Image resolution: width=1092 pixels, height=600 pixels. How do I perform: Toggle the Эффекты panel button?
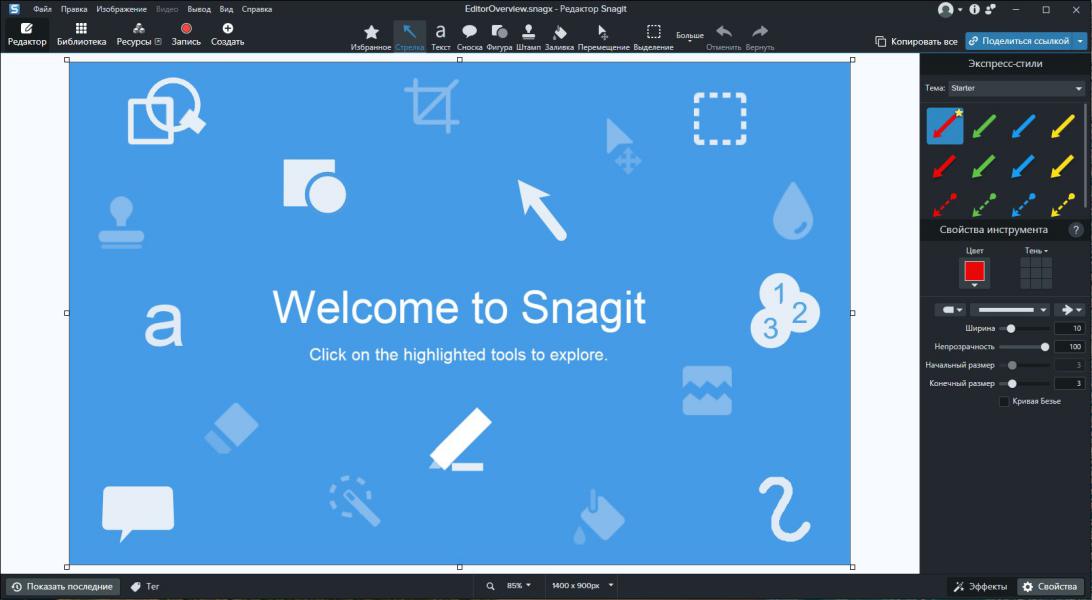(x=979, y=587)
